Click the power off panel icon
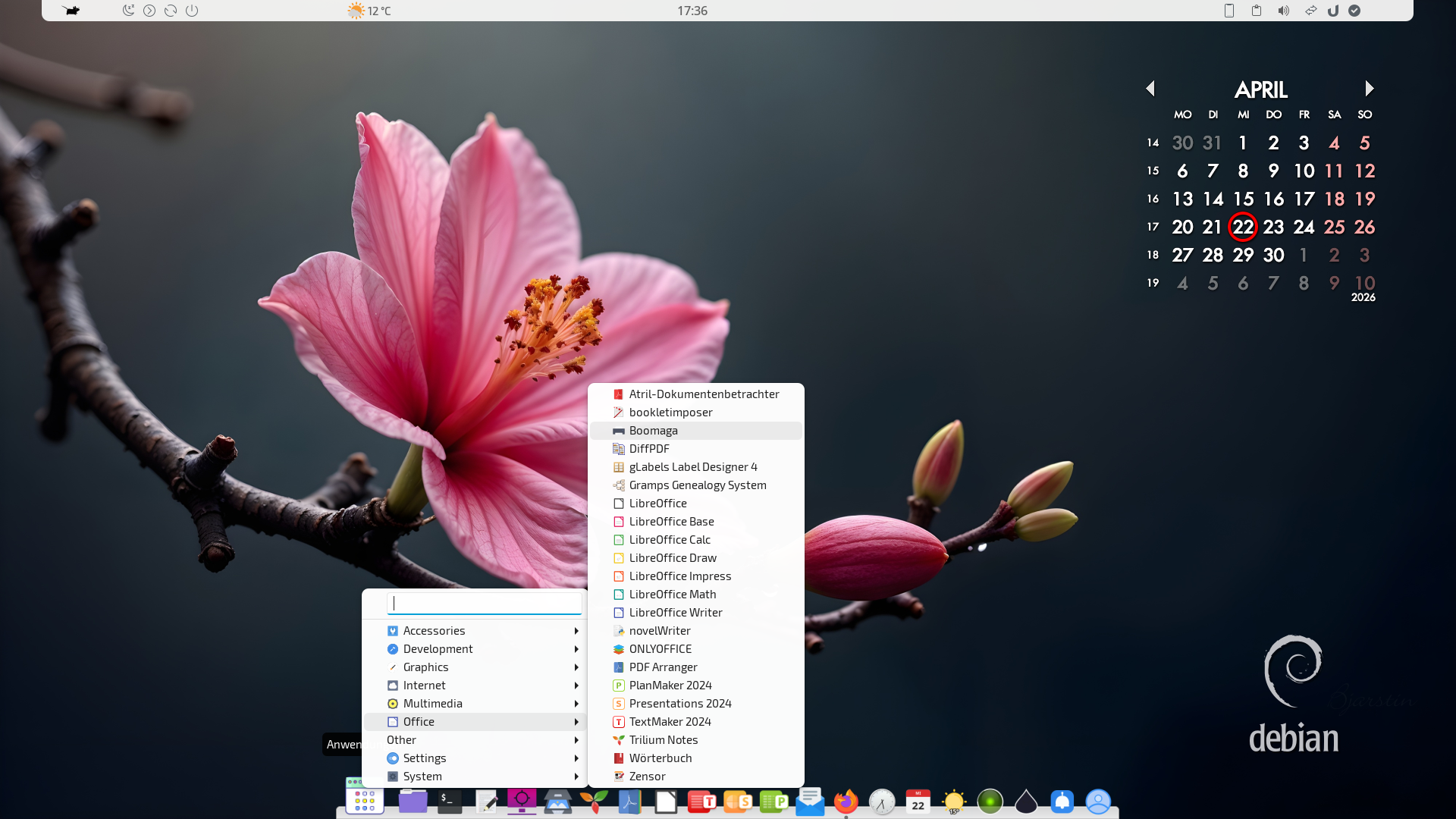 [192, 11]
